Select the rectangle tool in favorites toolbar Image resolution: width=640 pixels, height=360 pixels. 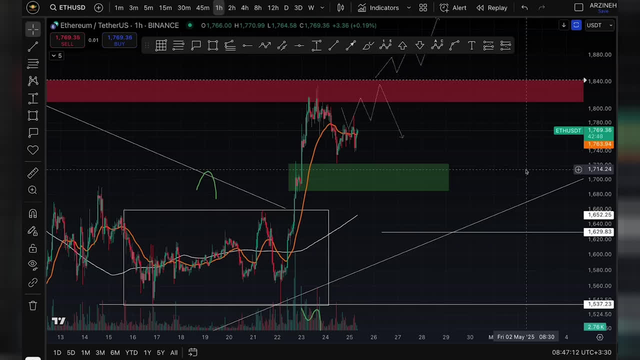coord(213,46)
